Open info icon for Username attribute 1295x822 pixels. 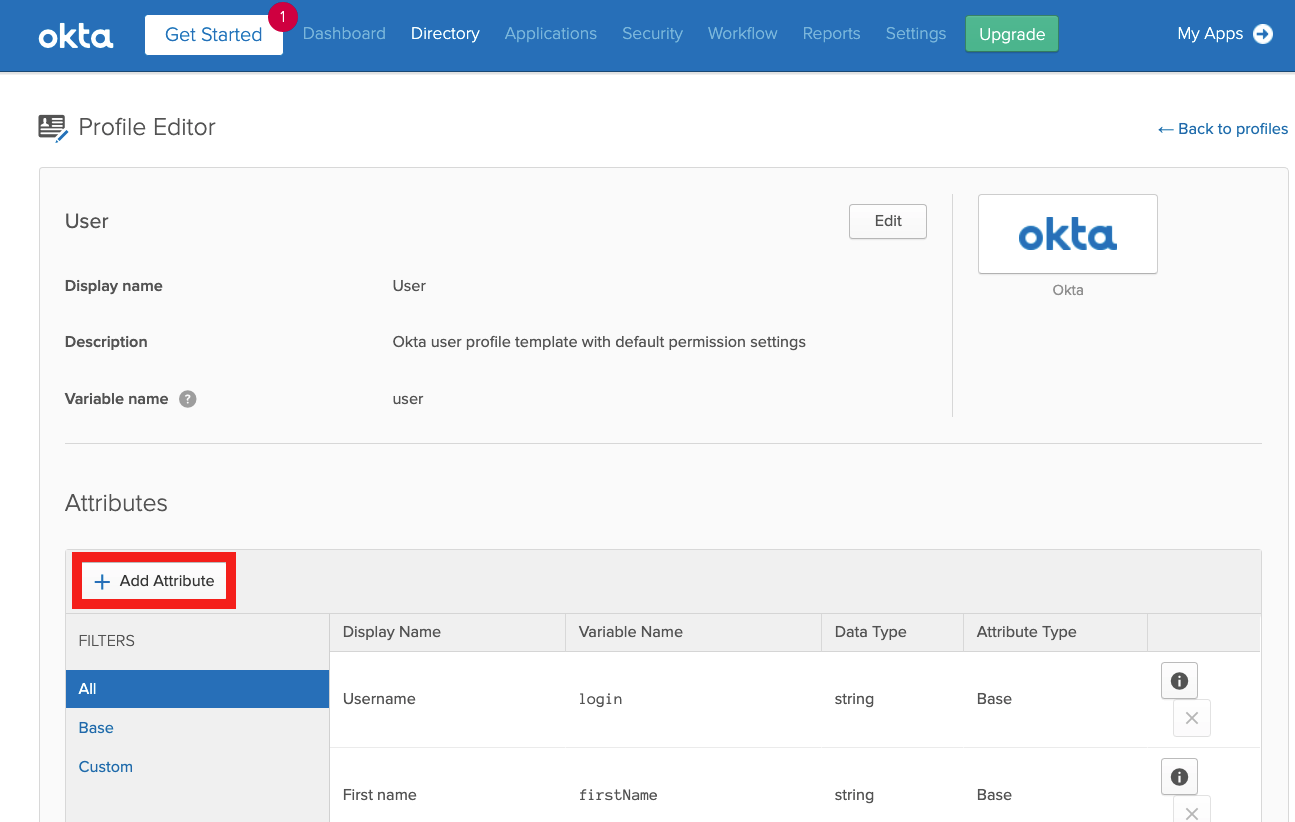point(1179,681)
